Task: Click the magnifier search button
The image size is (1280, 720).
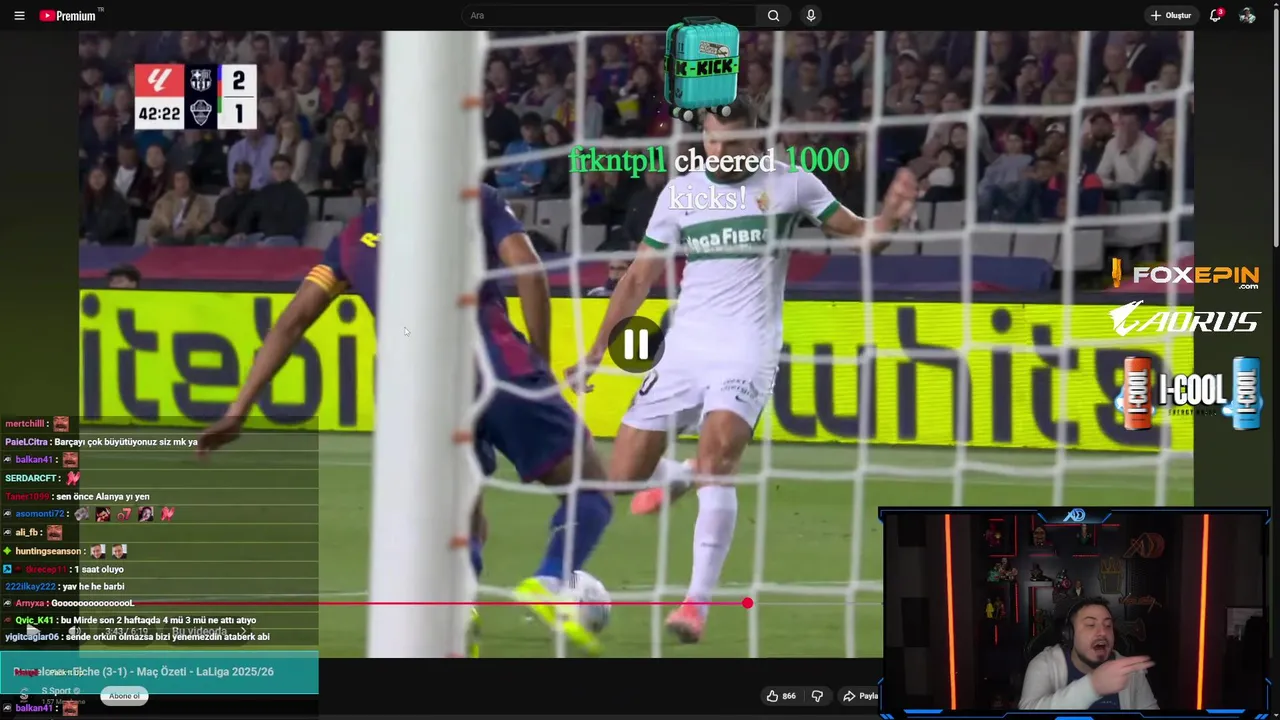Action: tap(773, 16)
